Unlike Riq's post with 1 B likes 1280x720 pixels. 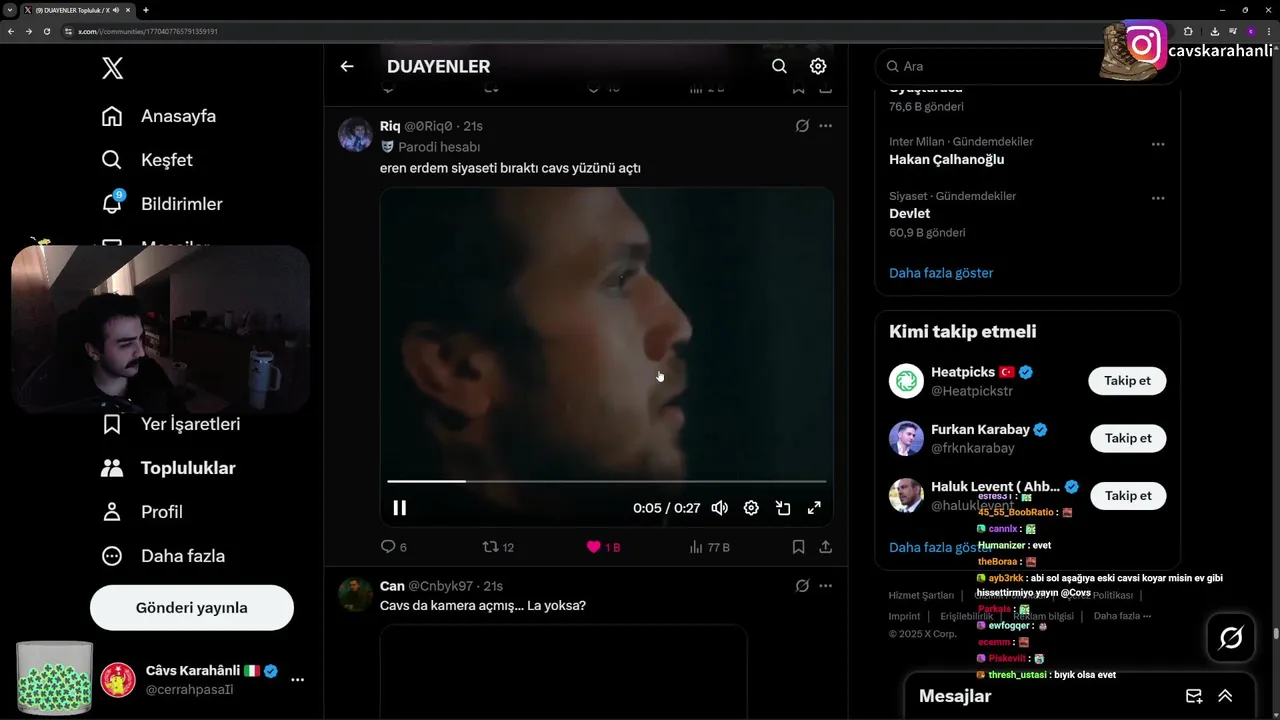(603, 547)
